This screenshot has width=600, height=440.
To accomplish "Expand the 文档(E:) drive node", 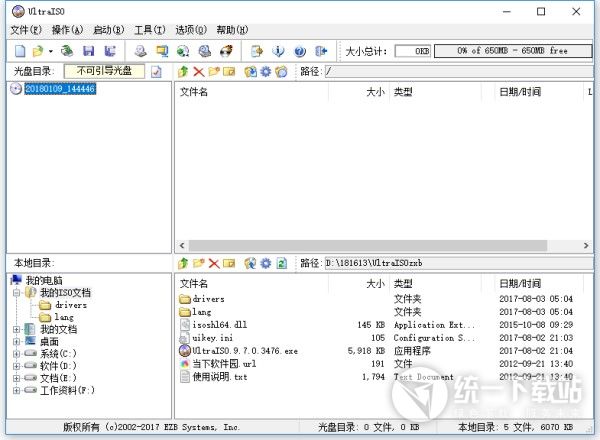I will point(16,378).
